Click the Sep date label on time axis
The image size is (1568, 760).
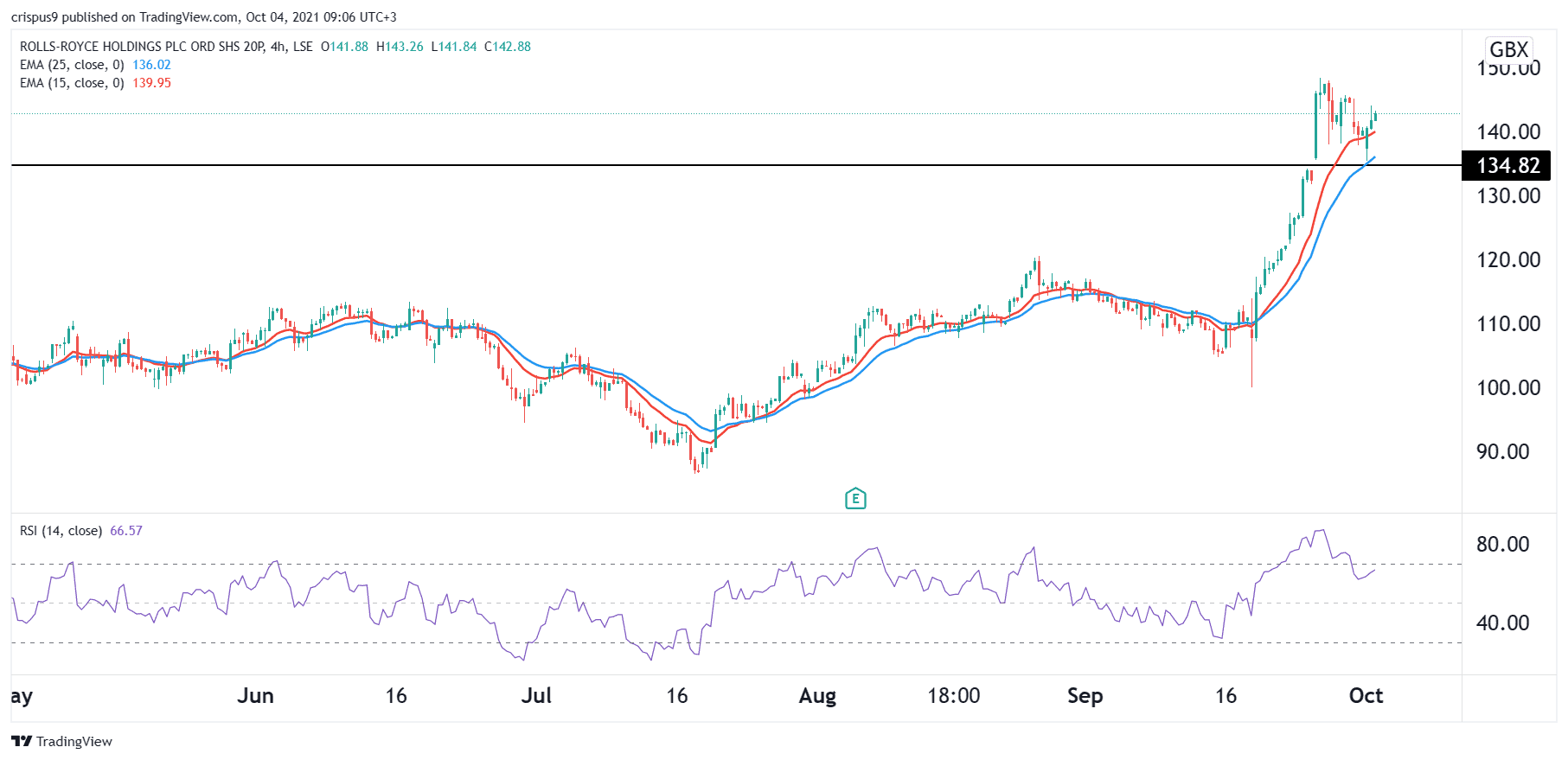1085,697
